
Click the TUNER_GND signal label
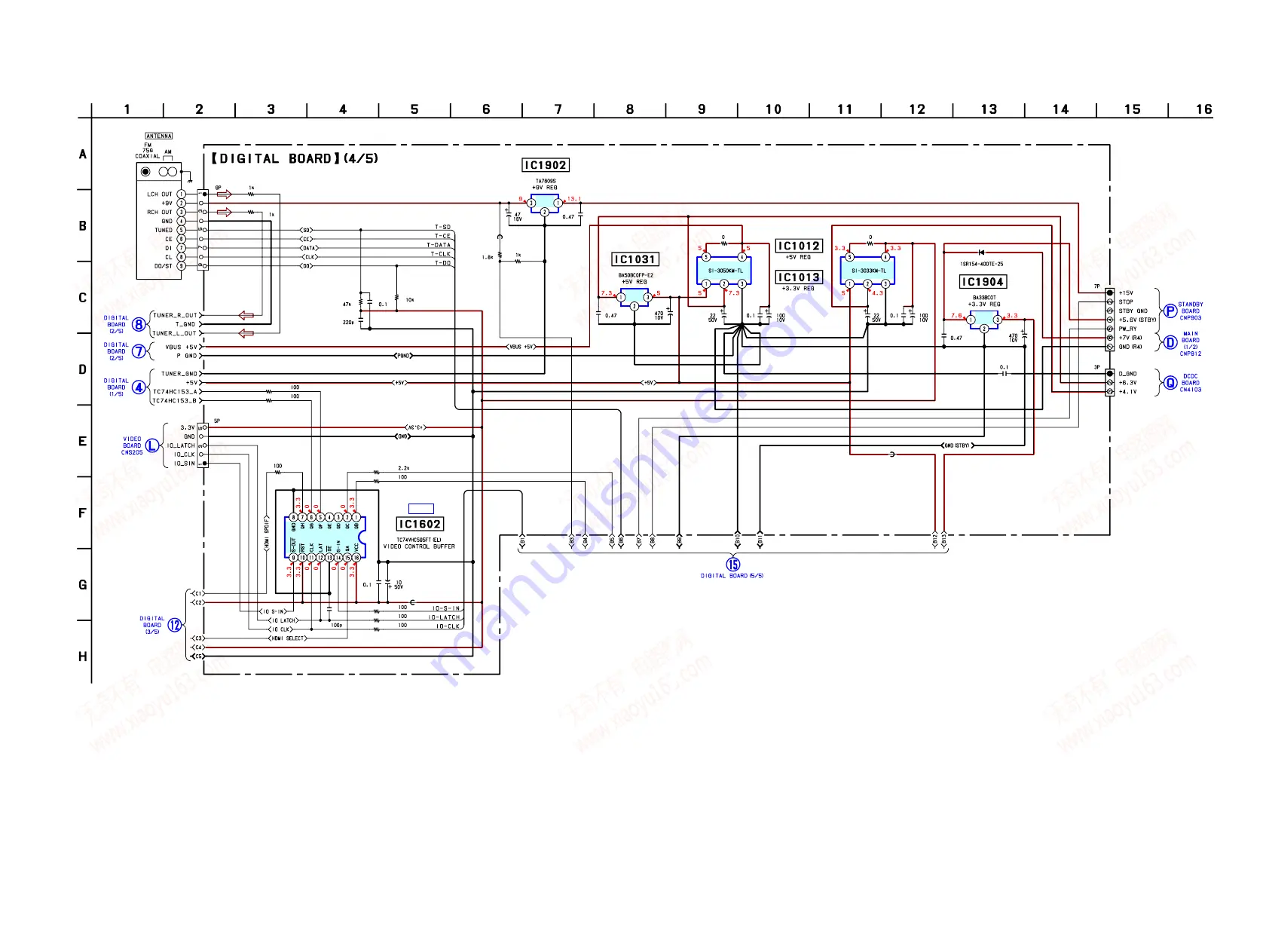point(179,374)
